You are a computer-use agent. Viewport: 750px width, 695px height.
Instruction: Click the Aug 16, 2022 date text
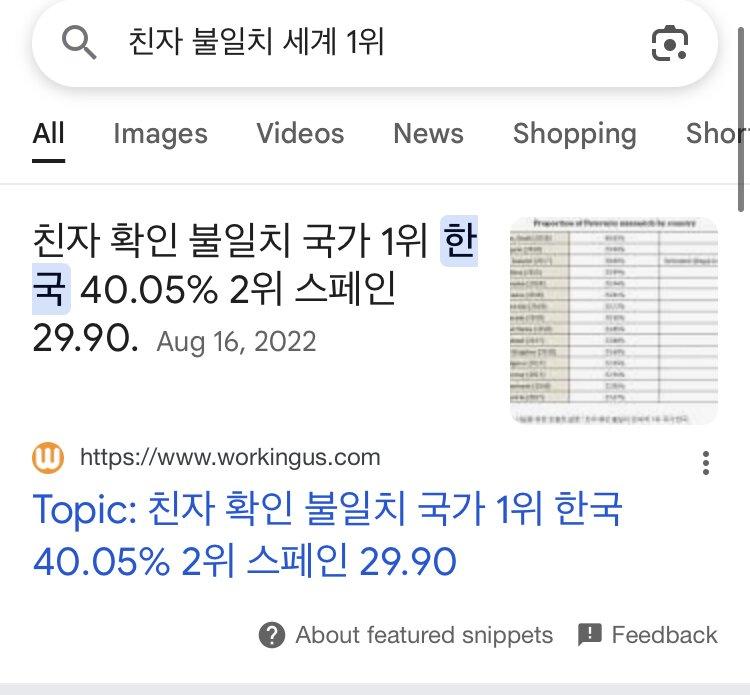(x=236, y=342)
